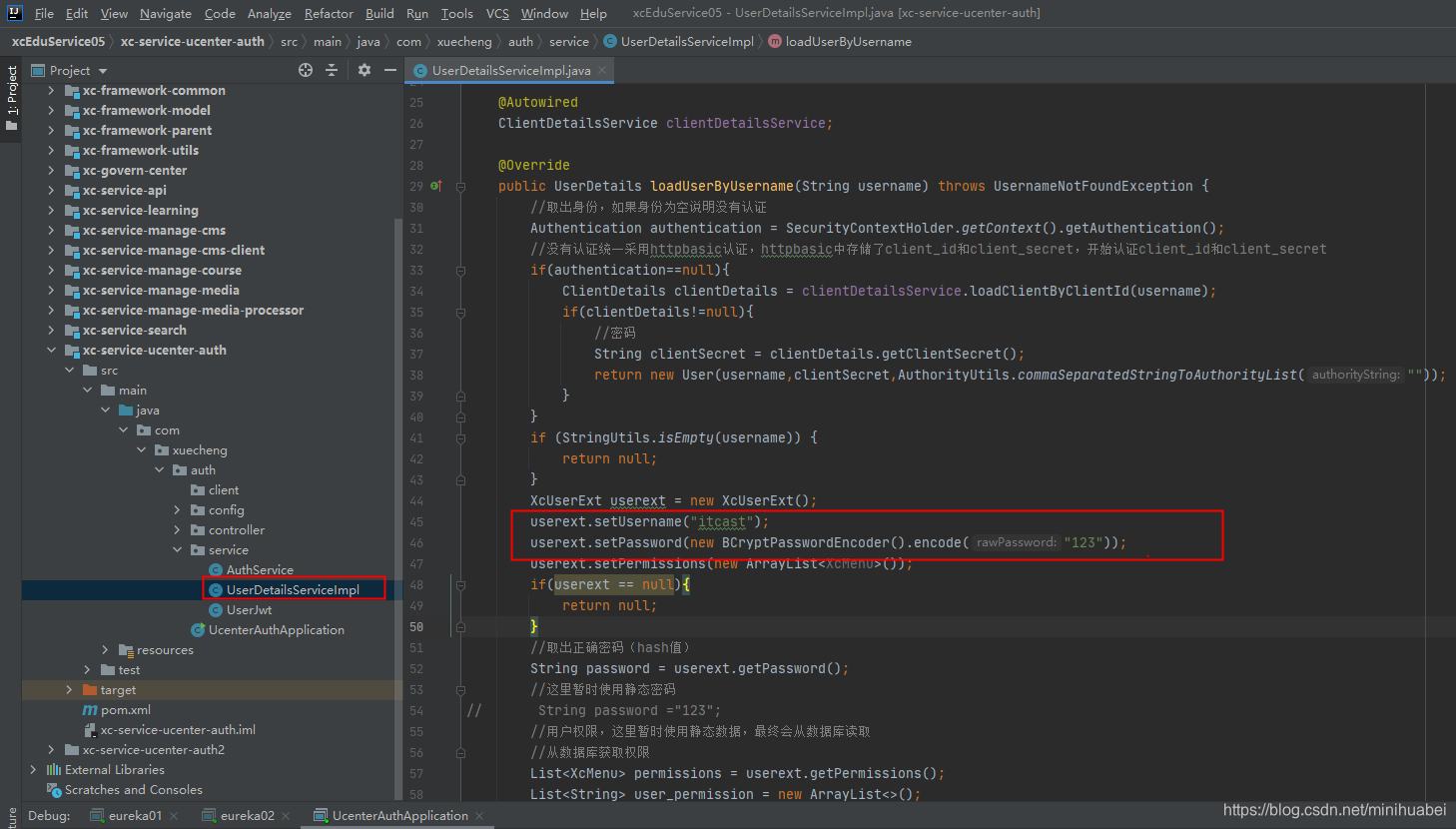This screenshot has width=1456, height=829.
Task: Click the Scratches and Consoles icon
Action: click(x=54, y=789)
